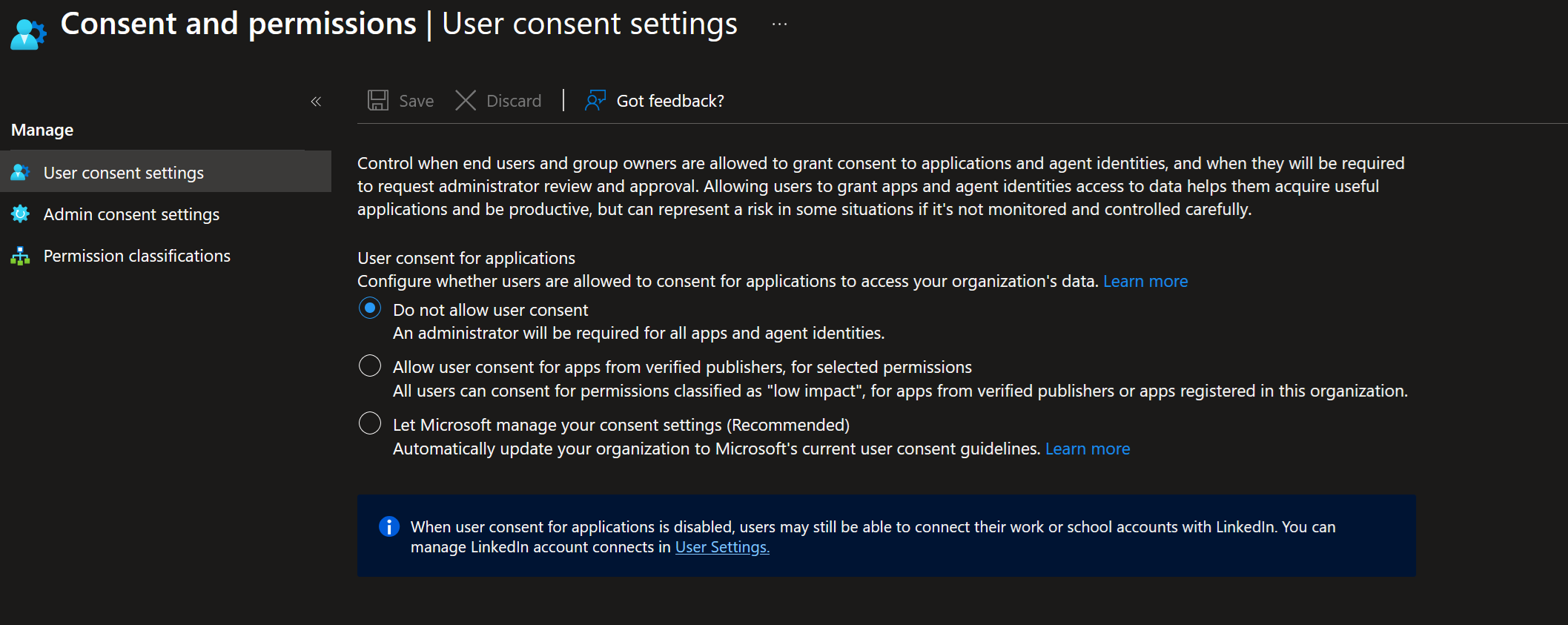Click the Admin consent settings gear icon
This screenshot has width=1568, height=625.
(20, 214)
